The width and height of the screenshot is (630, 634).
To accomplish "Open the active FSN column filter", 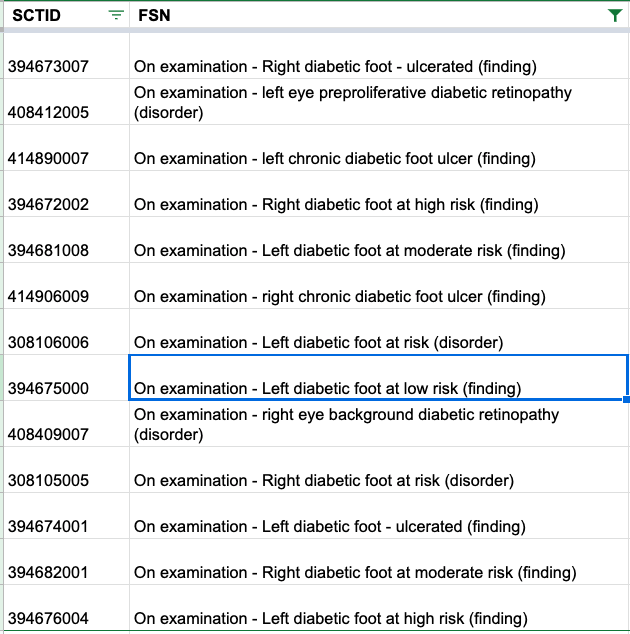I will [x=615, y=15].
